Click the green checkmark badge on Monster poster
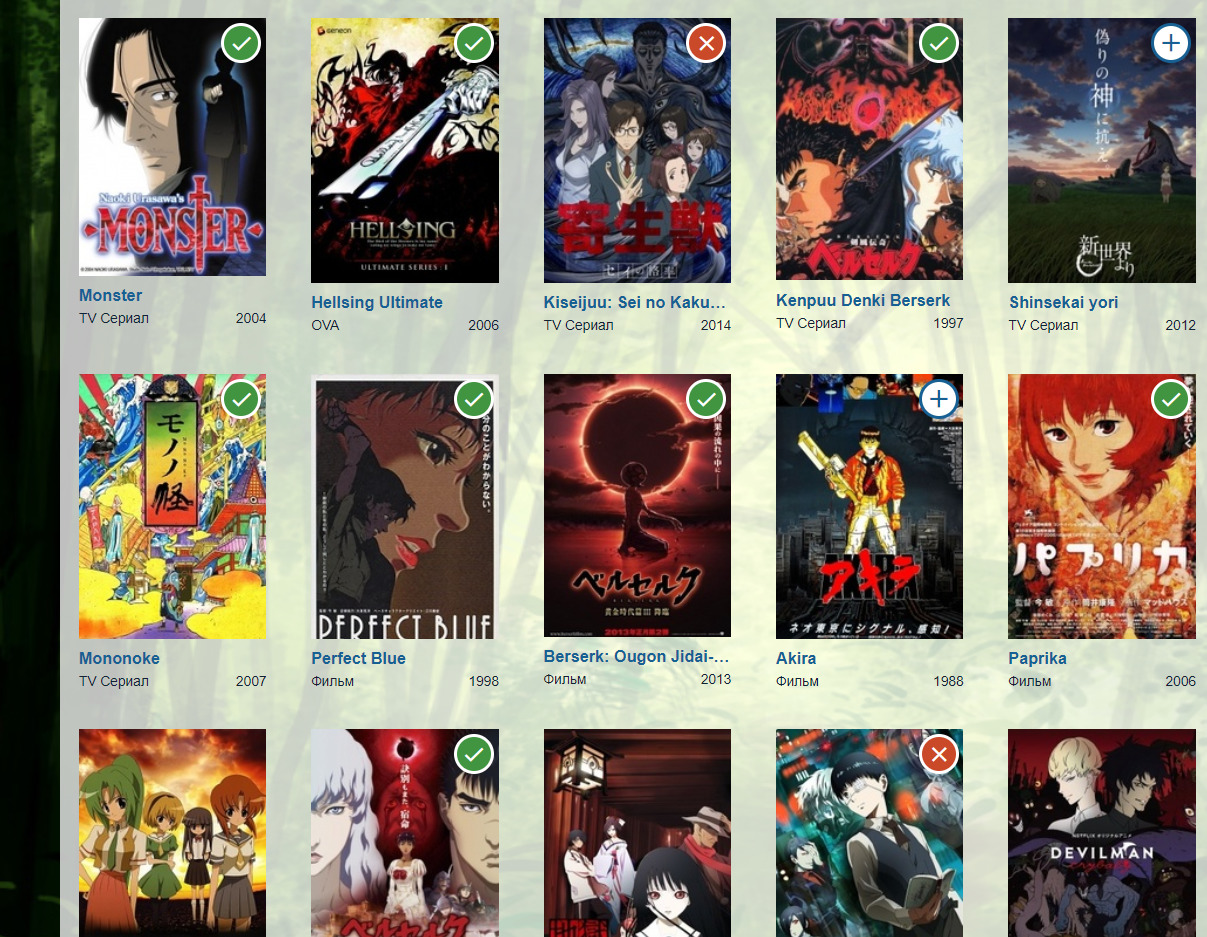Image resolution: width=1207 pixels, height=937 pixels. (241, 43)
